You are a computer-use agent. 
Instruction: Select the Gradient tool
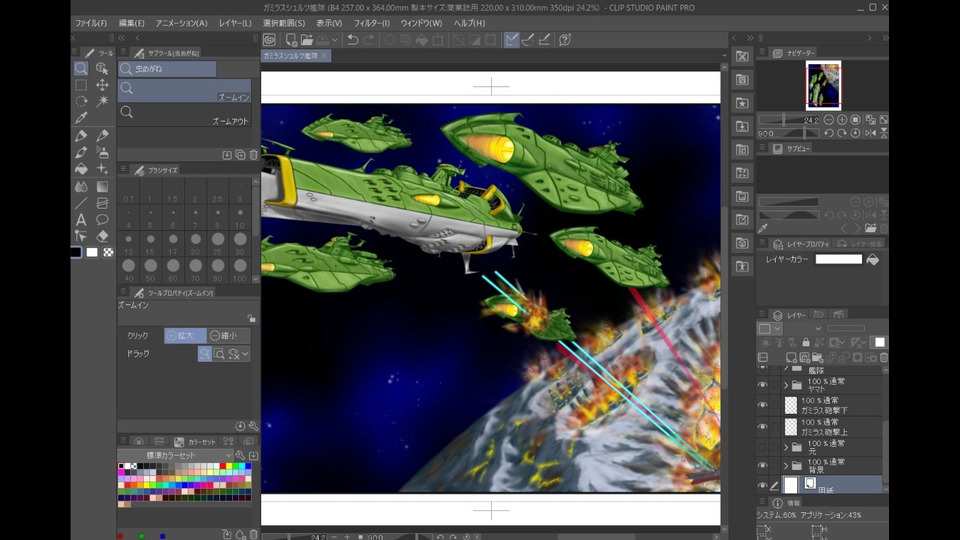coord(102,186)
